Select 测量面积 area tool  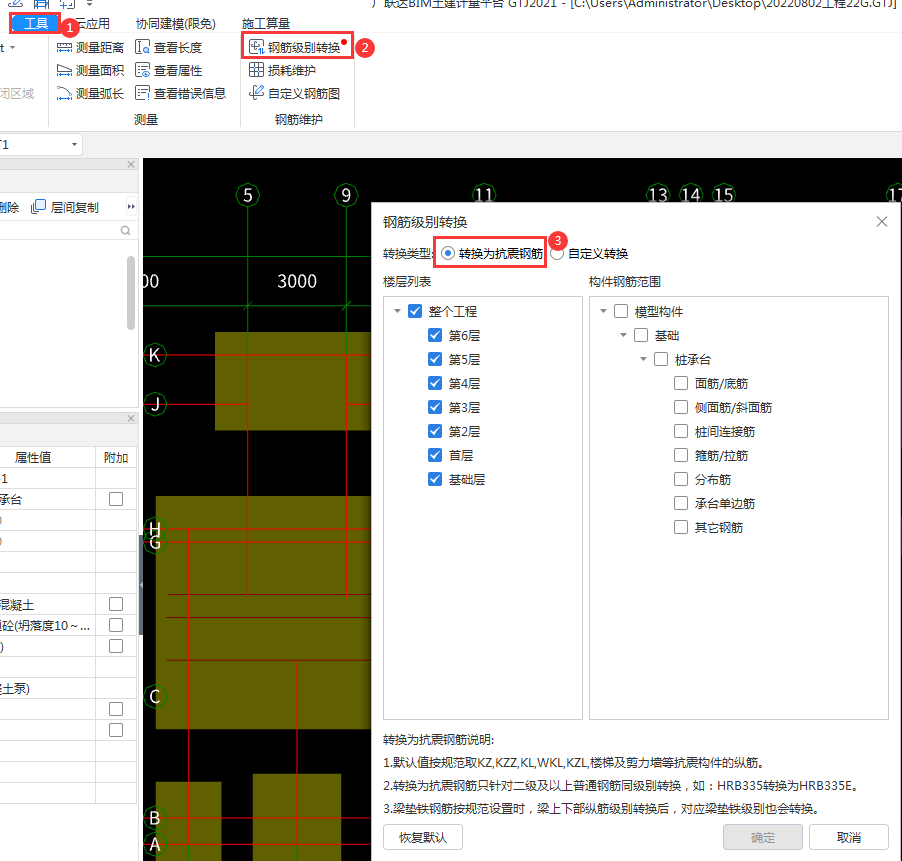[90, 71]
